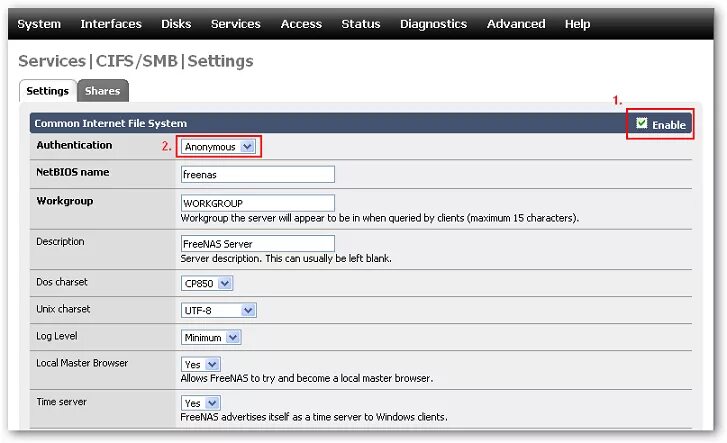
Task: Switch to the Shares tab
Action: (102, 91)
